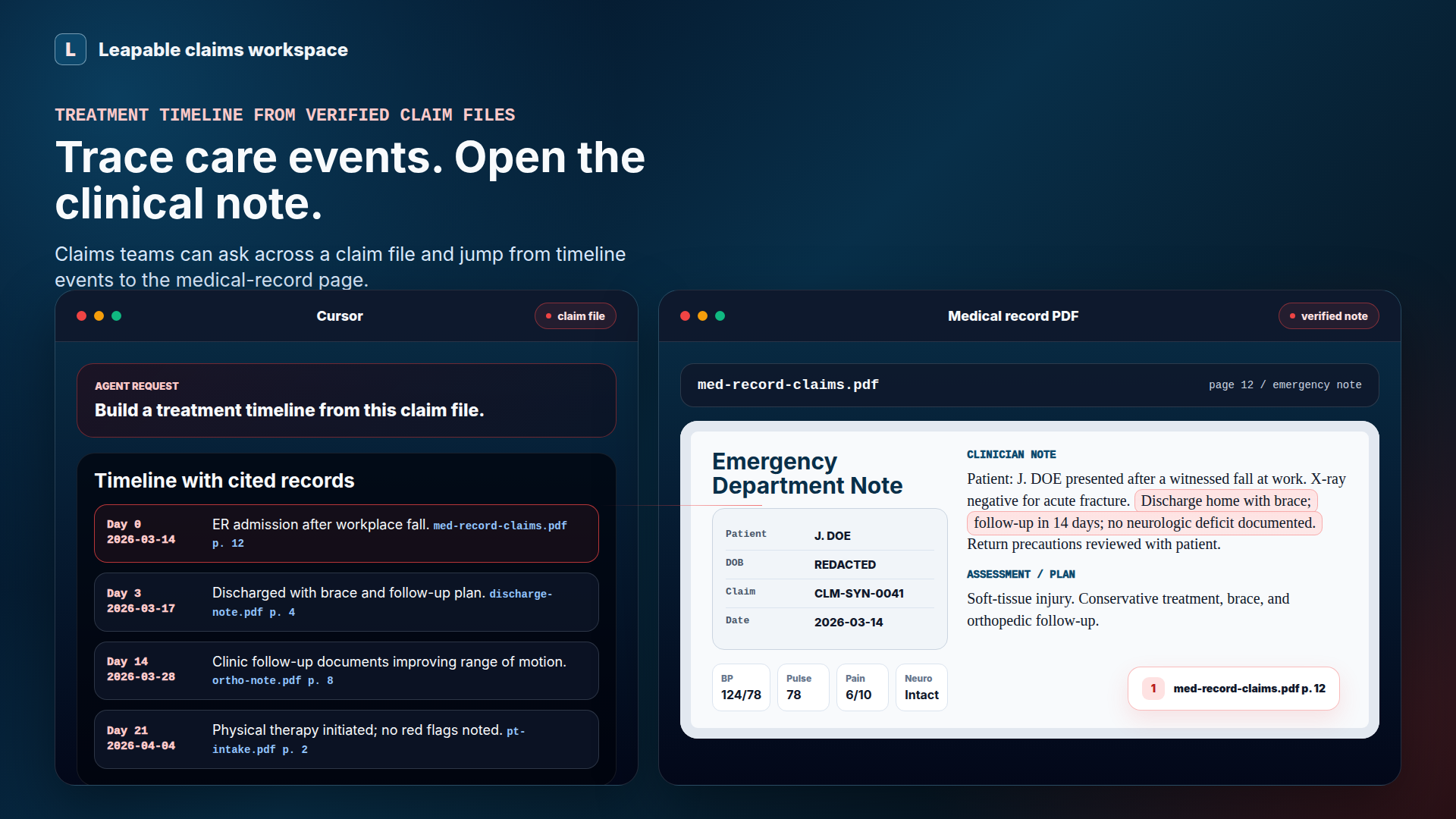Image resolution: width=1456 pixels, height=819 pixels.
Task: Click the page 12 / emergency note label
Action: [1285, 385]
